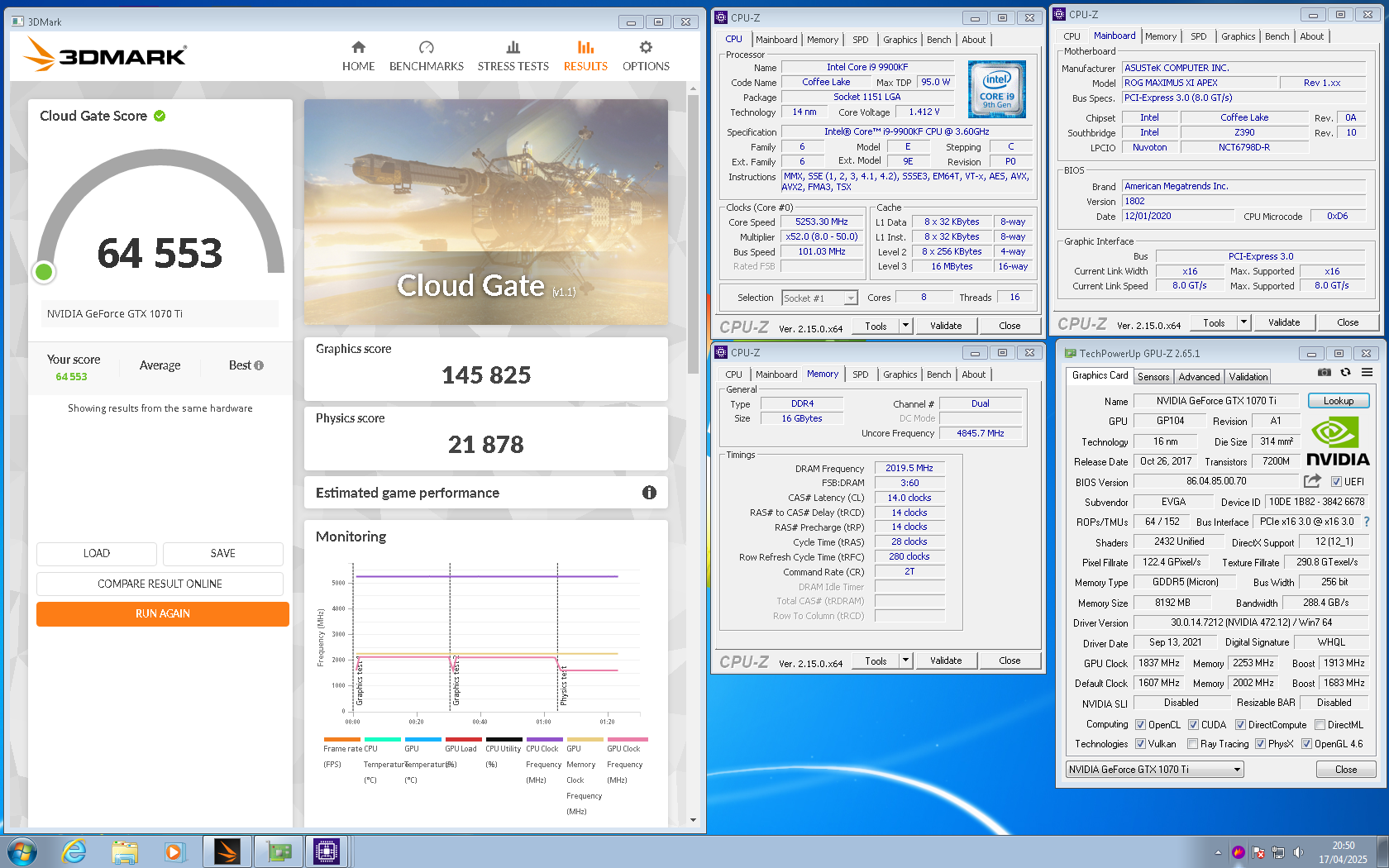Image resolution: width=1389 pixels, height=868 pixels.
Task: Click RUN AGAIN in 3DMark
Action: [163, 614]
